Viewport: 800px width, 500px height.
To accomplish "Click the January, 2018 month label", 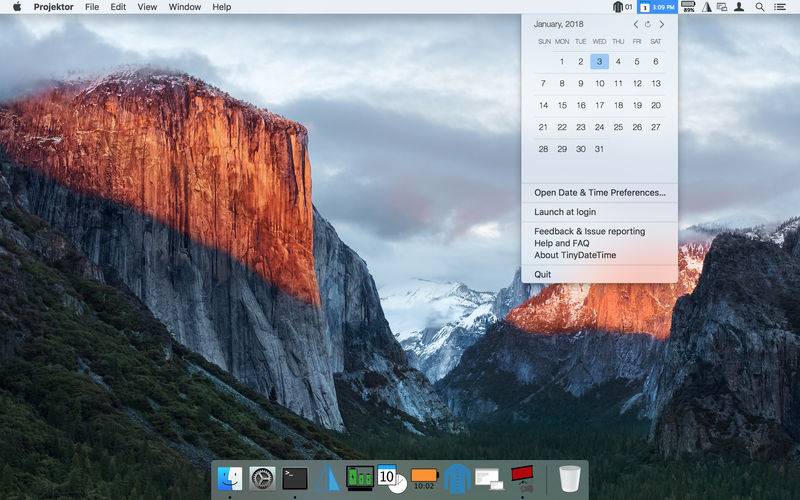I will [x=558, y=24].
